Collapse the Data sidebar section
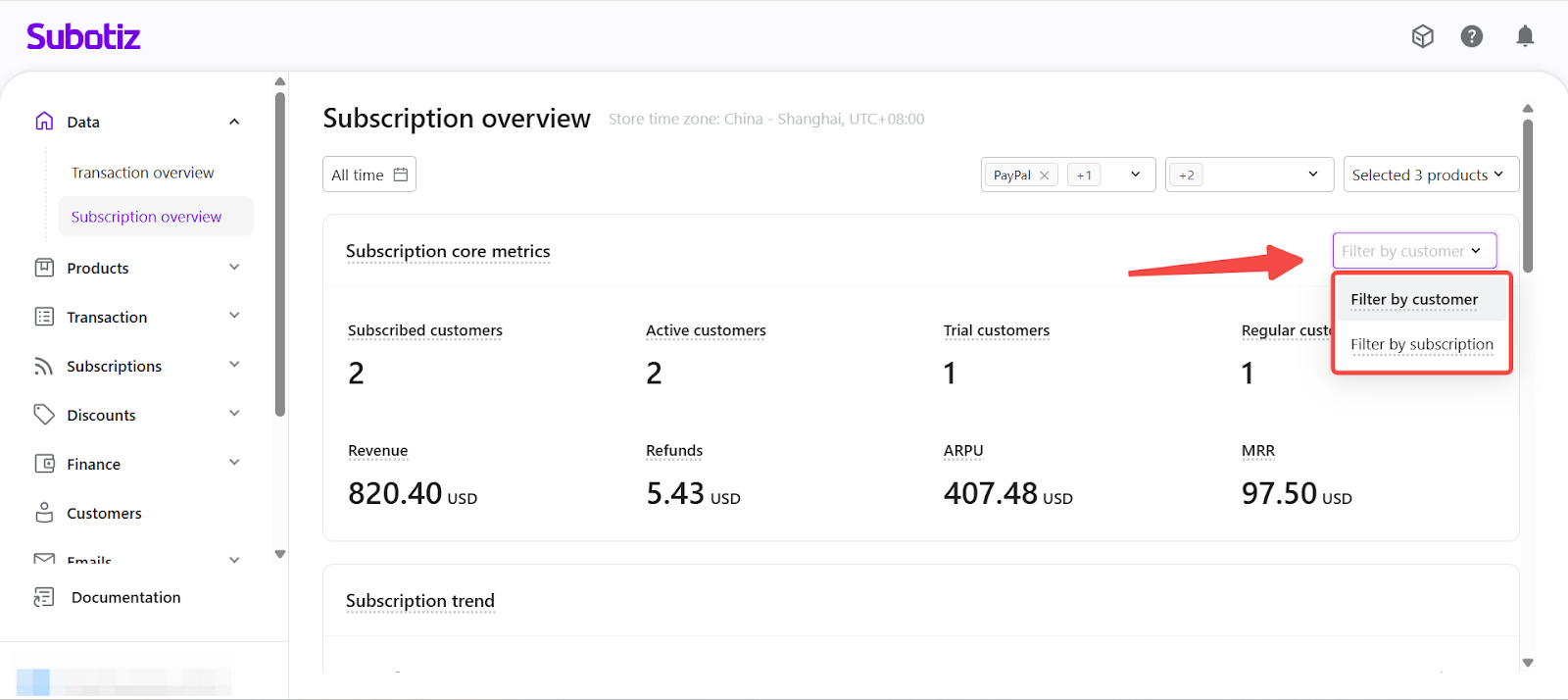The image size is (1568, 700). click(x=234, y=122)
